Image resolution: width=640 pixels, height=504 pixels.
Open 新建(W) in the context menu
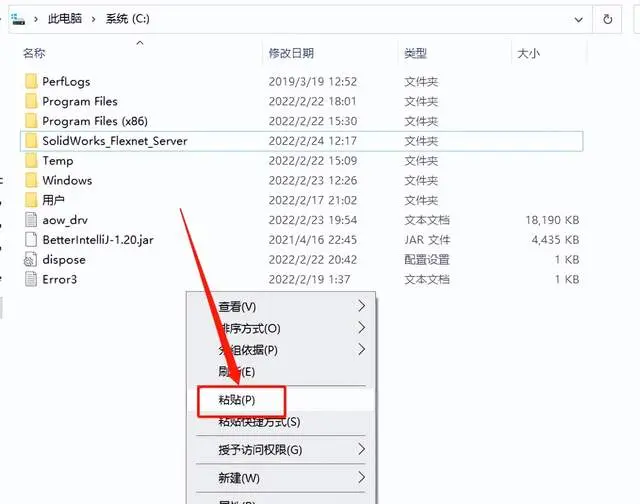[x=281, y=477]
